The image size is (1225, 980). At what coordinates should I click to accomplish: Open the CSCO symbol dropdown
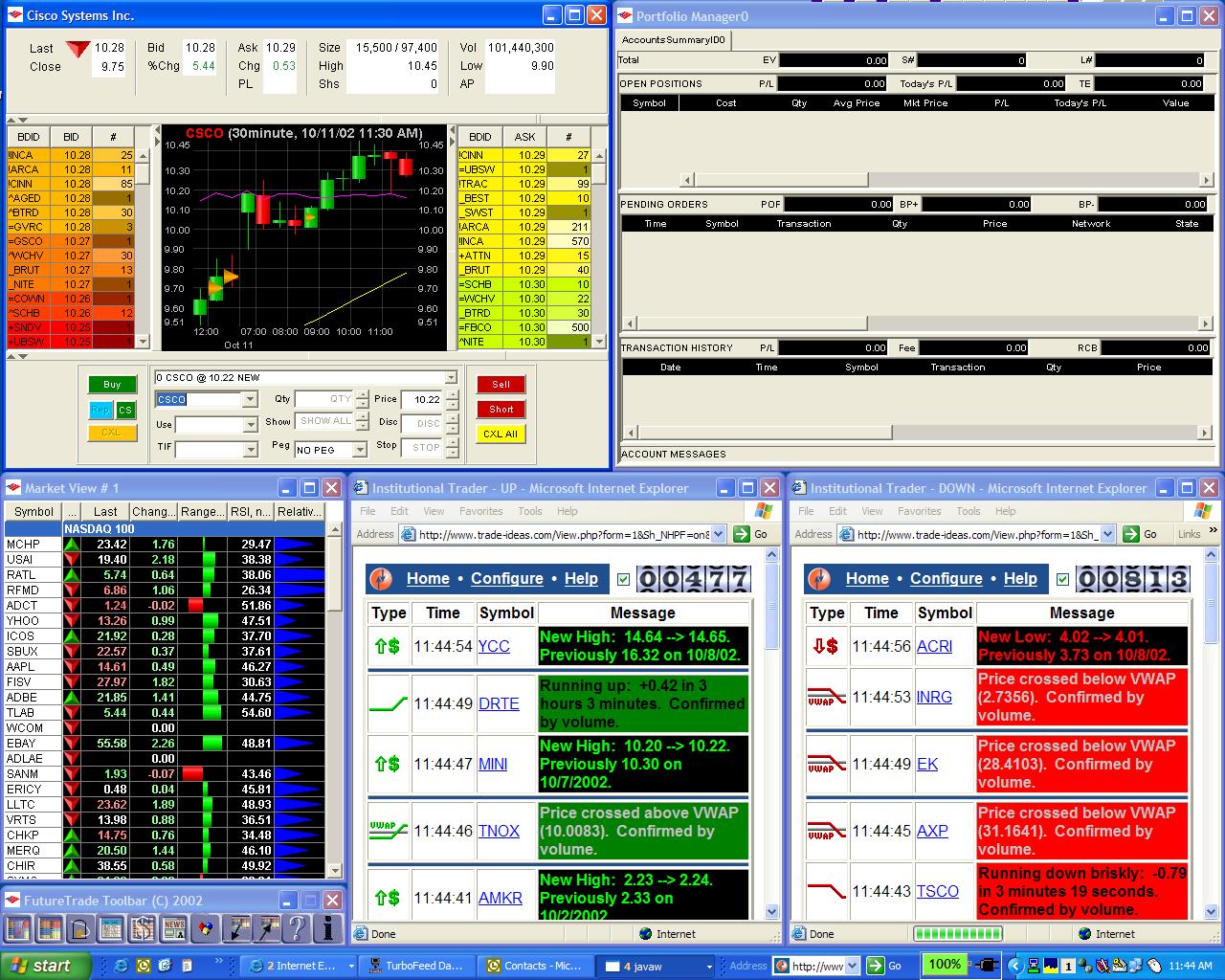pos(250,399)
